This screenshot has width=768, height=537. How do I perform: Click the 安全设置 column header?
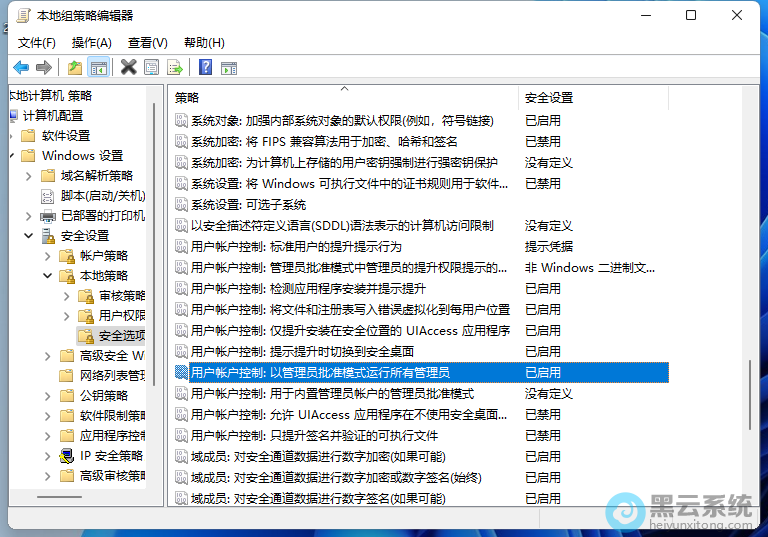click(549, 98)
